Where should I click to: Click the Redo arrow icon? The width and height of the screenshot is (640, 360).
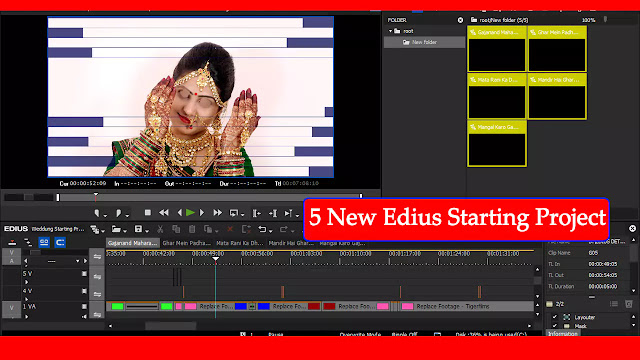tap(284, 229)
